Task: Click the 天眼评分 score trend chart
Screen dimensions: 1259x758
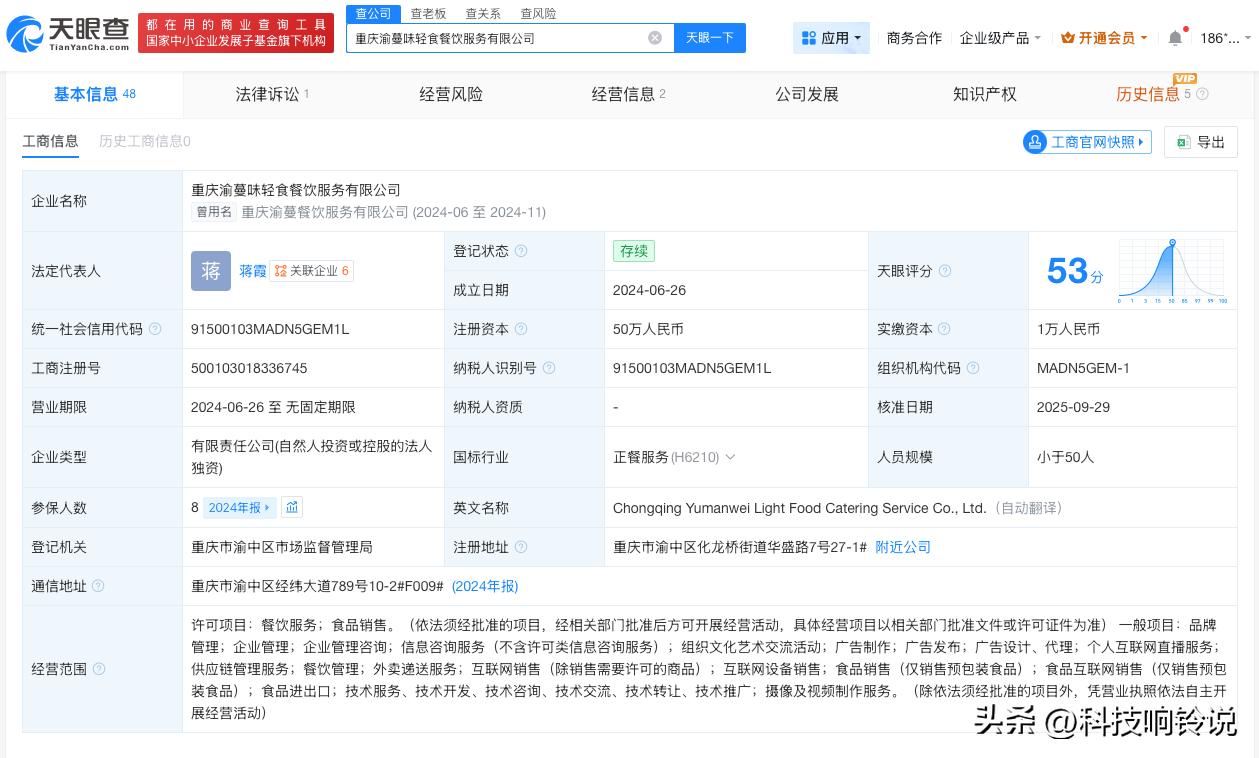Action: point(1170,272)
